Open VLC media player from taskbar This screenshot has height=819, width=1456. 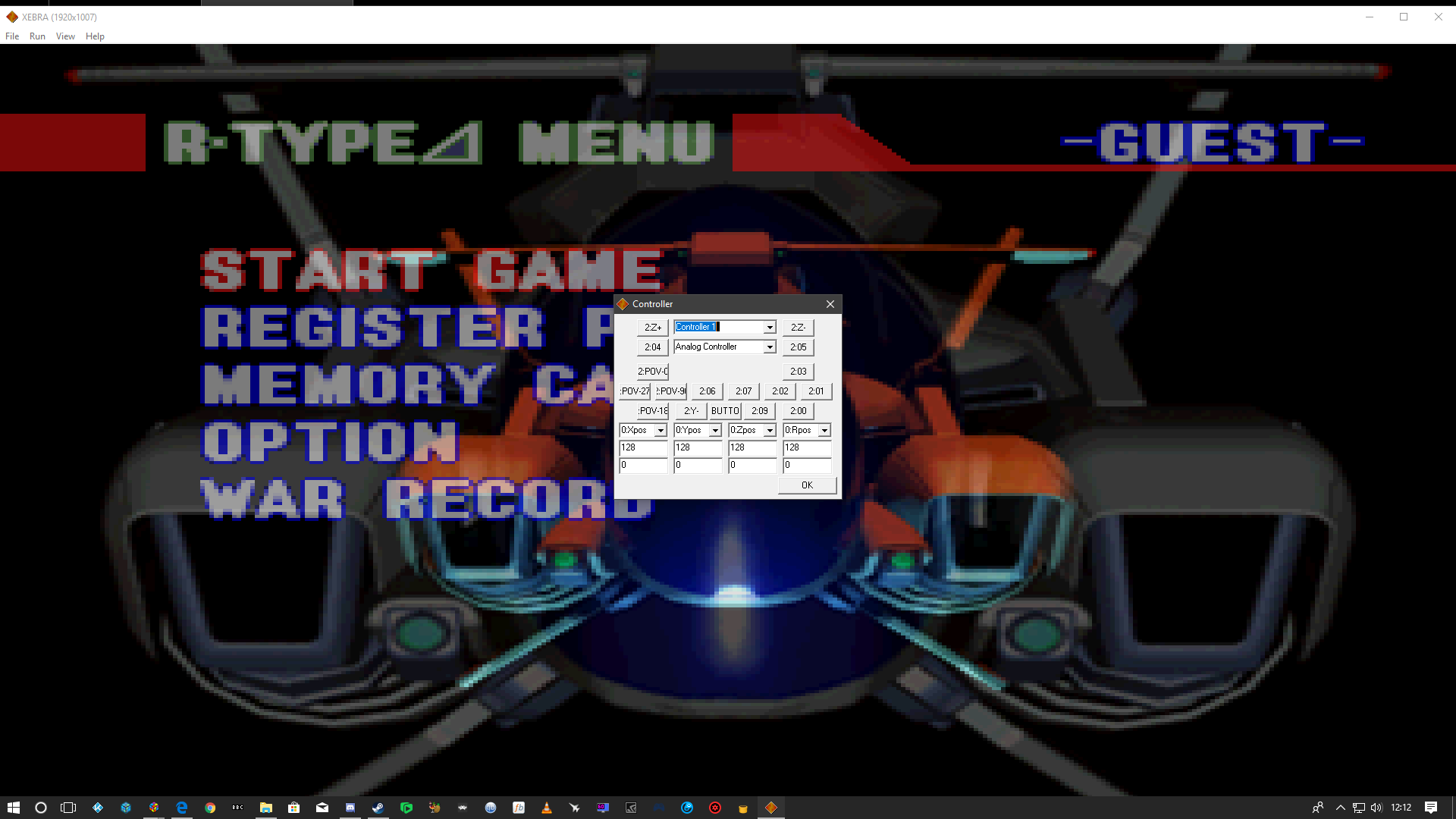click(547, 808)
